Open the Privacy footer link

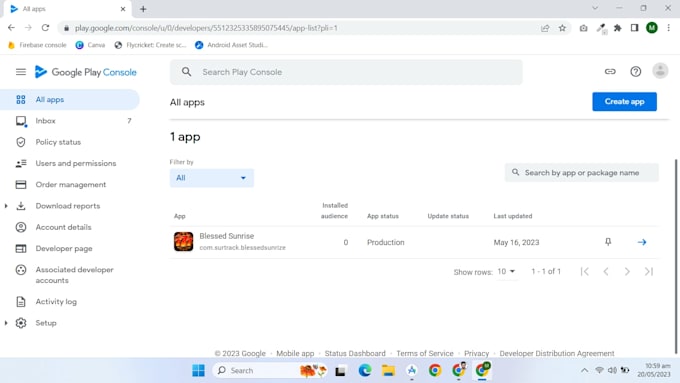click(x=476, y=354)
